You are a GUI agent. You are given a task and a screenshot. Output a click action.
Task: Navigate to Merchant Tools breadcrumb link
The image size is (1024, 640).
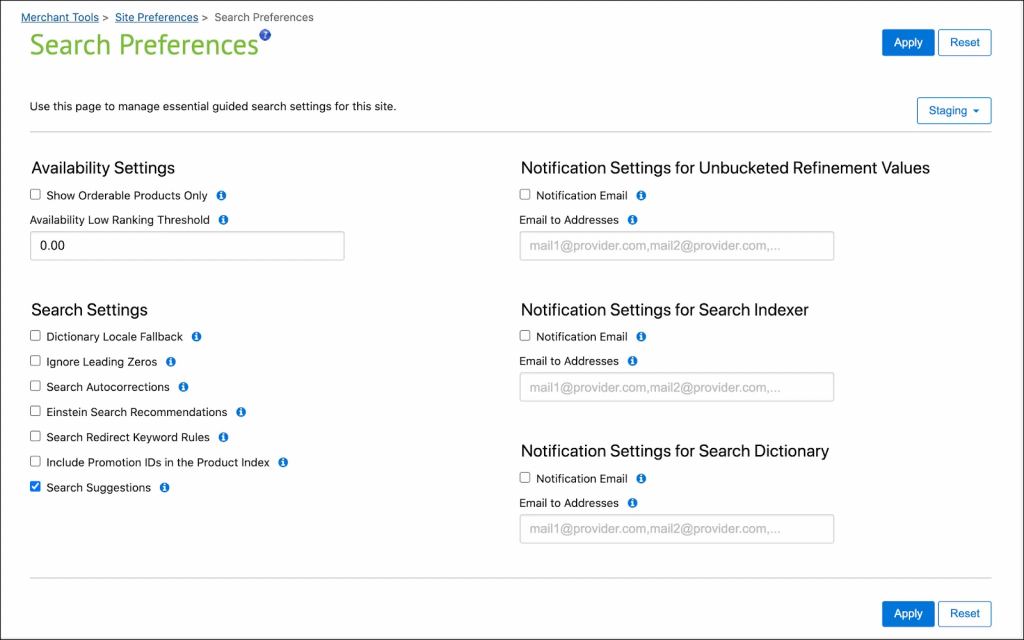point(60,17)
